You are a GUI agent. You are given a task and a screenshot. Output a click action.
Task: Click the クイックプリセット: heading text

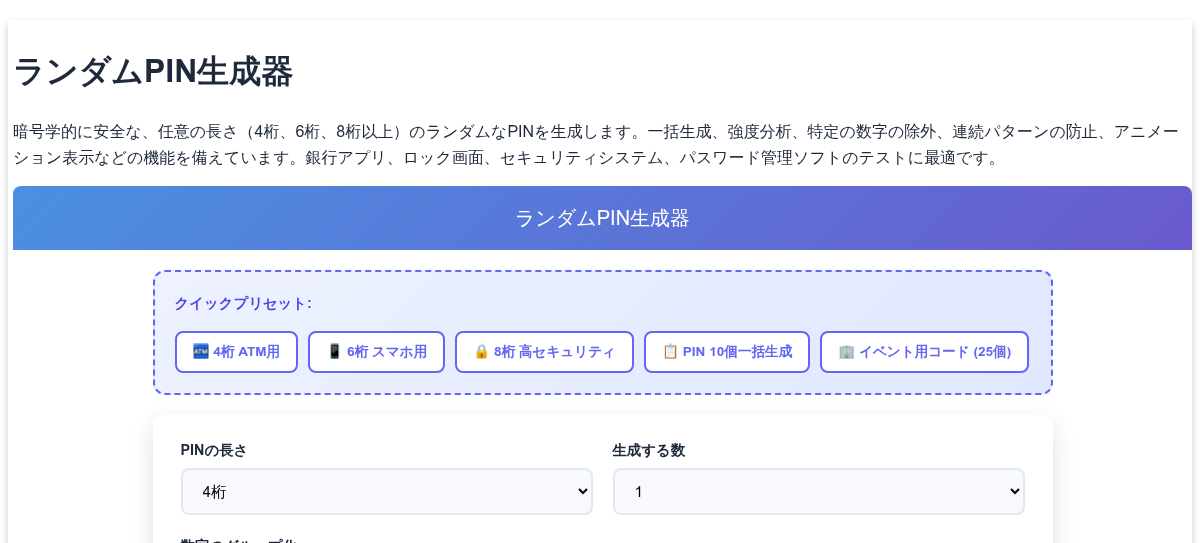[x=243, y=303]
